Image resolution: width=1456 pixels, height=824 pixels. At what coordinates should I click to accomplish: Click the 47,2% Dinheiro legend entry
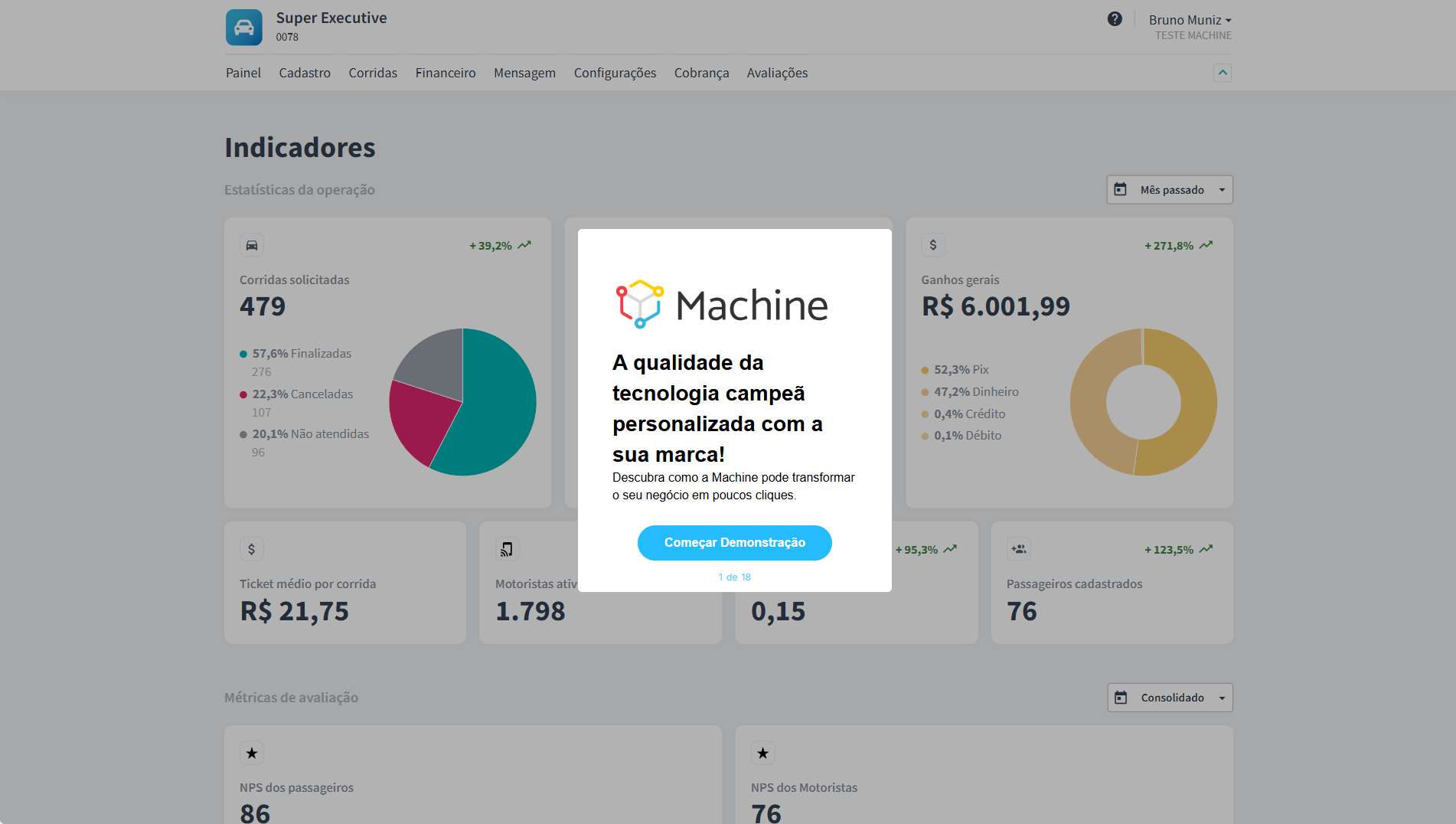(x=970, y=392)
